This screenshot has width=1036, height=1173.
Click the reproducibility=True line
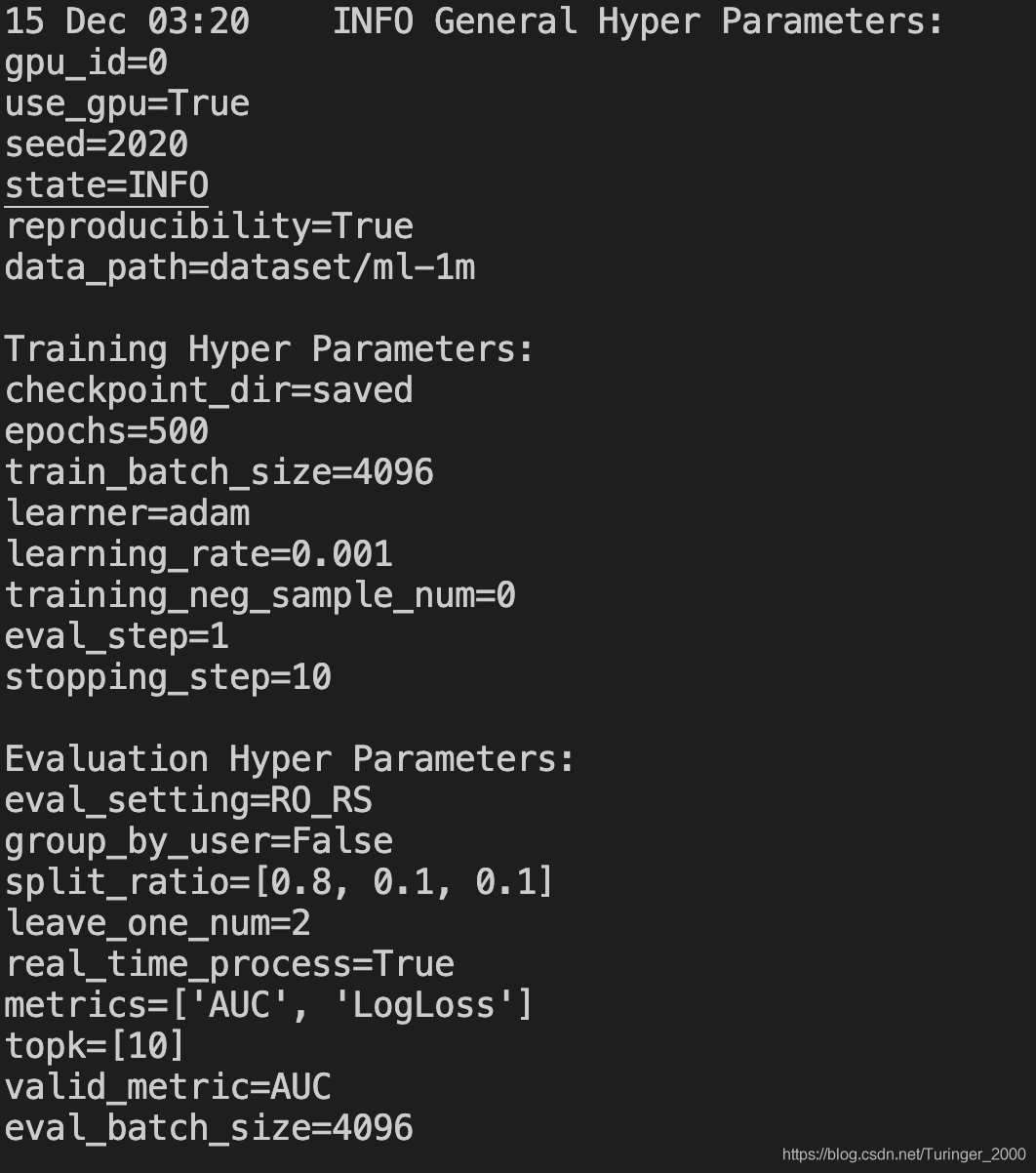(209, 227)
